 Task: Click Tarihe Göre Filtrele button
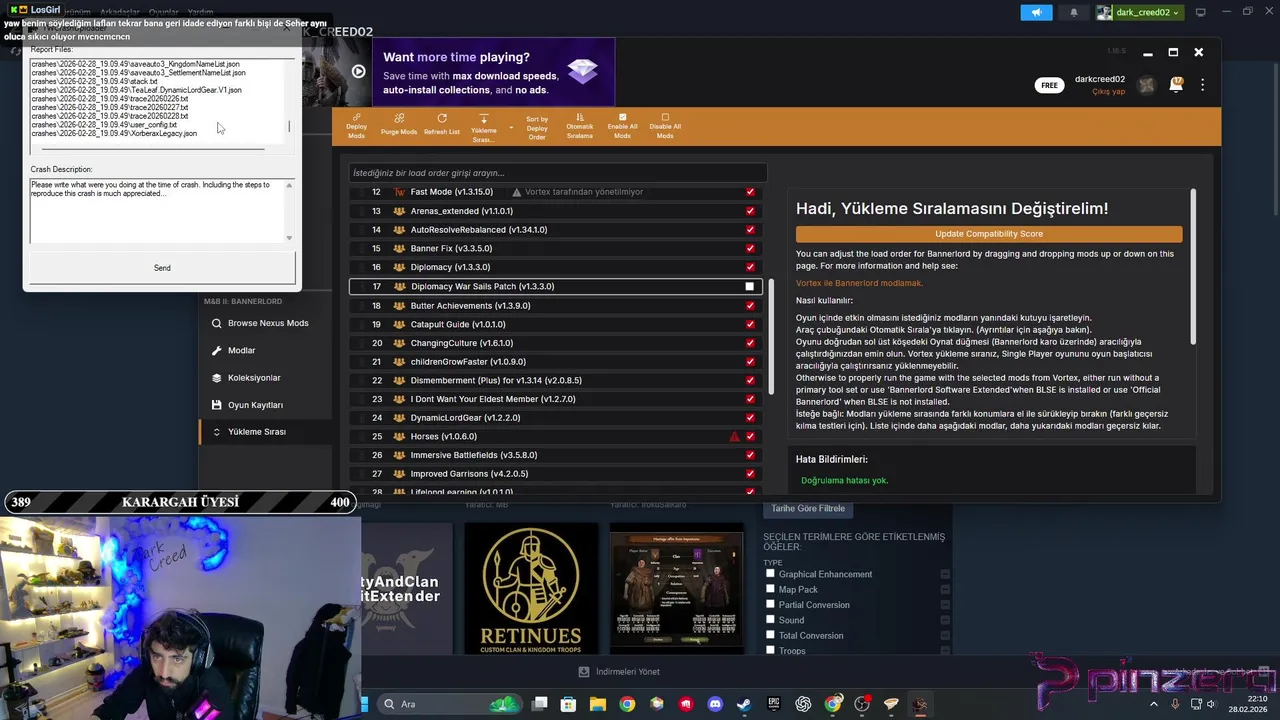(808, 509)
